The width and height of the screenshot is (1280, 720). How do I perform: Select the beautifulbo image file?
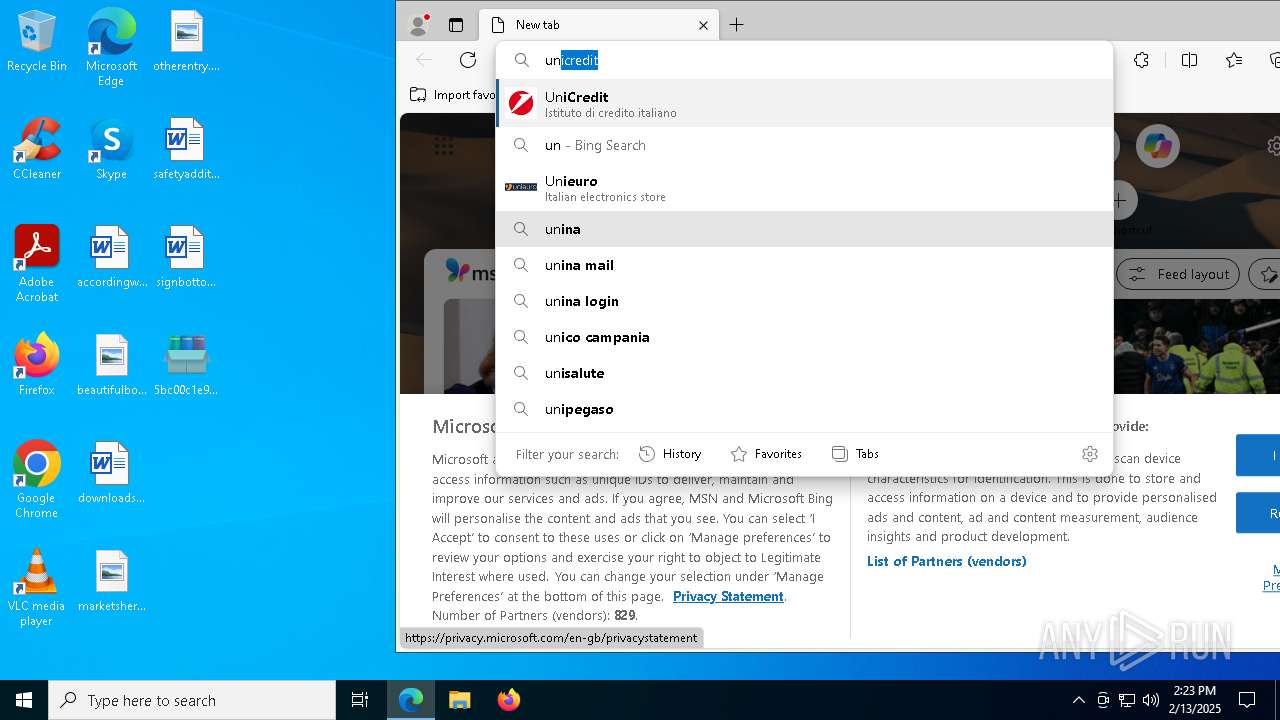(x=111, y=366)
